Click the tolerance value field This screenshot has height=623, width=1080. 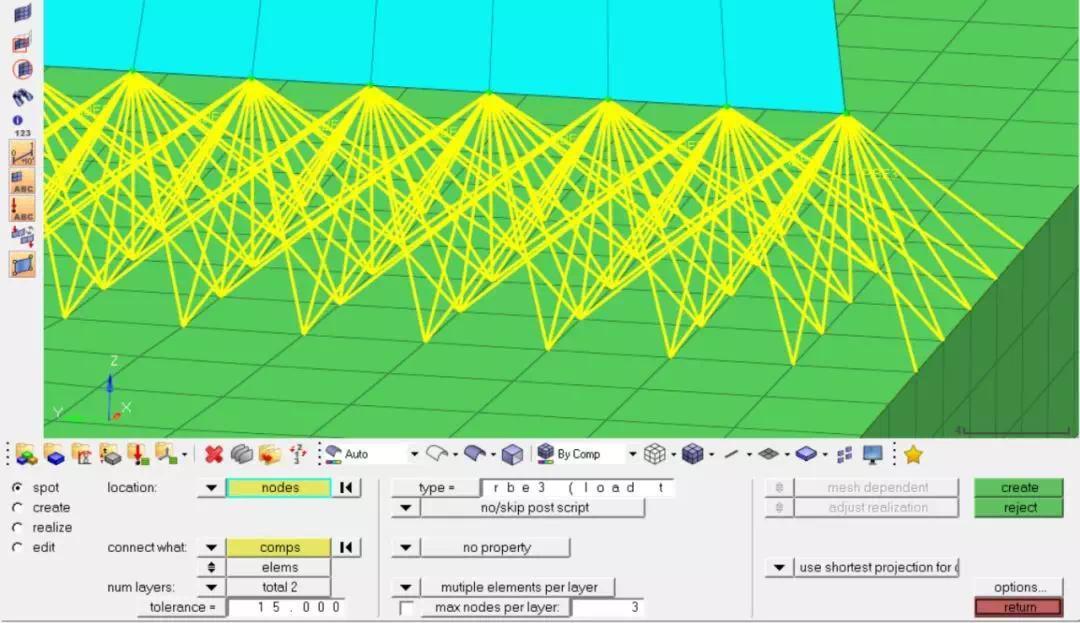click(x=284, y=607)
